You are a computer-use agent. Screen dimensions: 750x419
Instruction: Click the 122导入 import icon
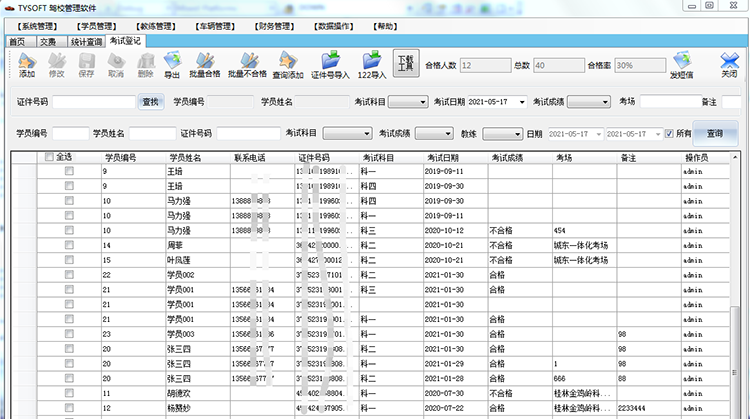click(371, 65)
